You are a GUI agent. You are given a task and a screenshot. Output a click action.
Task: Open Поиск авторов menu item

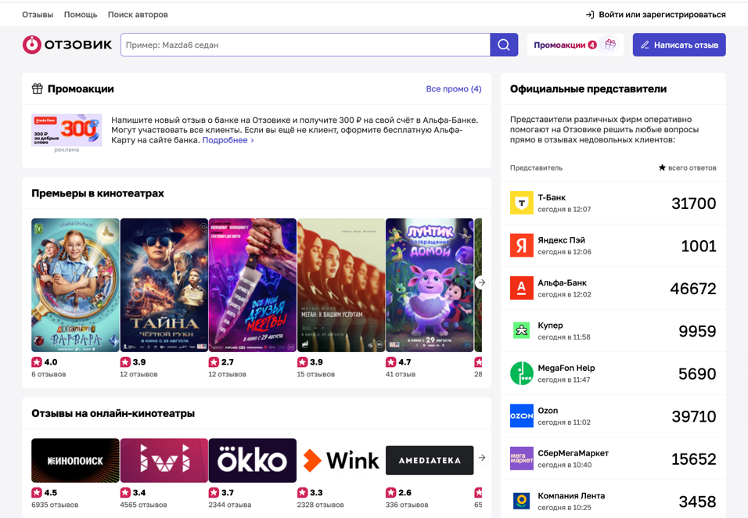pyautogui.click(x=138, y=15)
